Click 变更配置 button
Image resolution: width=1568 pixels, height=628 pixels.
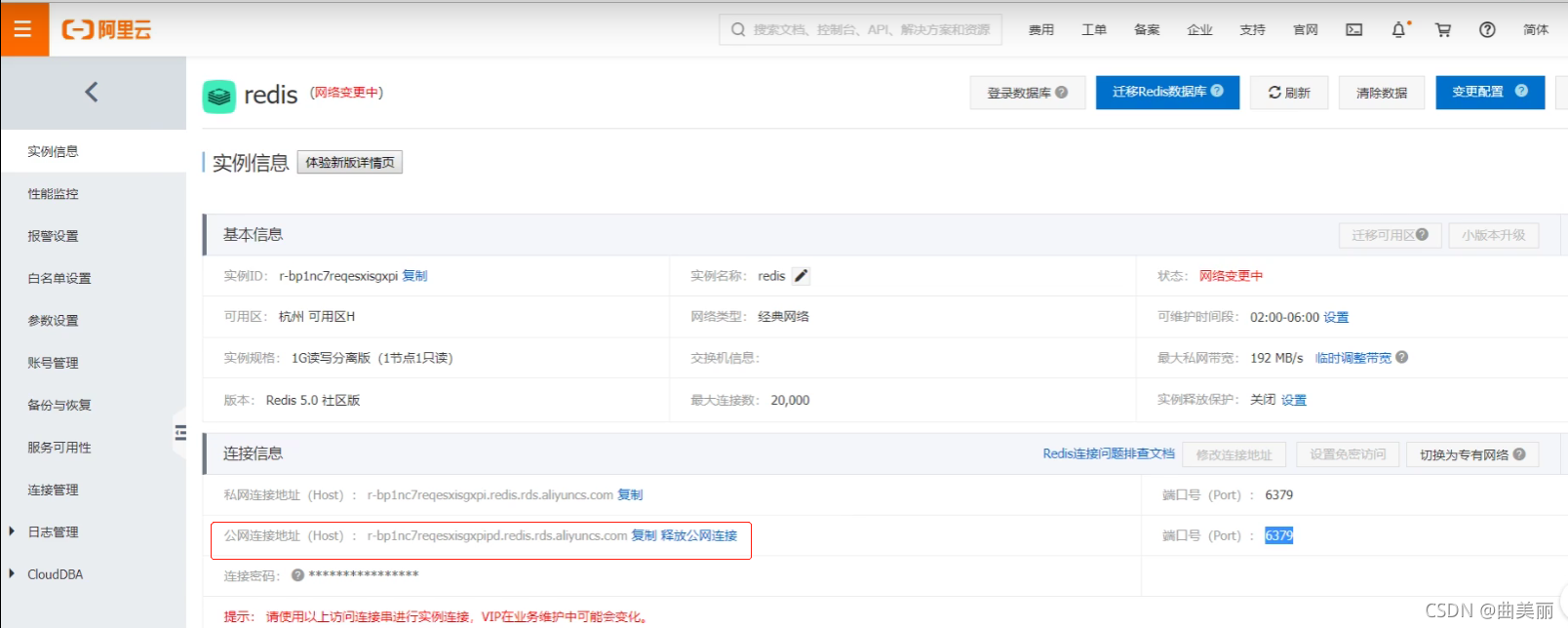[1490, 92]
